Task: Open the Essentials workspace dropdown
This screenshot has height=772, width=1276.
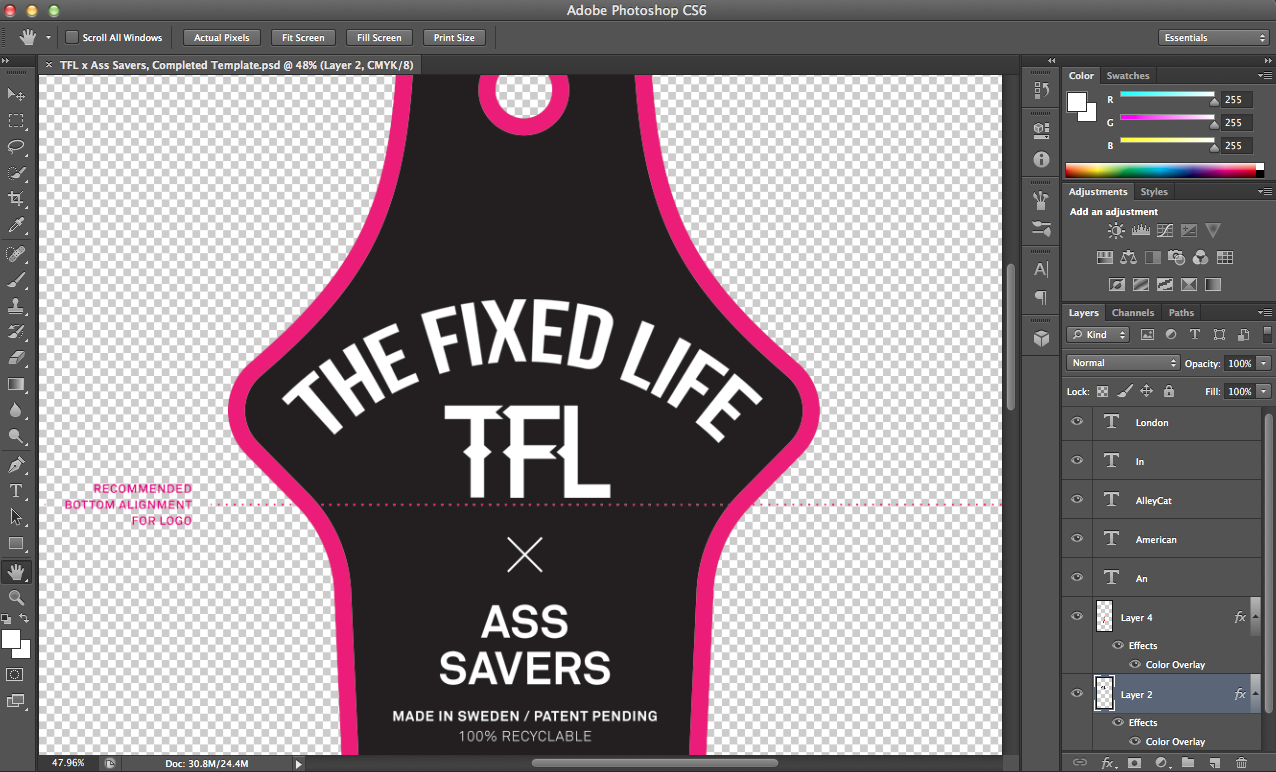Action: click(1214, 38)
